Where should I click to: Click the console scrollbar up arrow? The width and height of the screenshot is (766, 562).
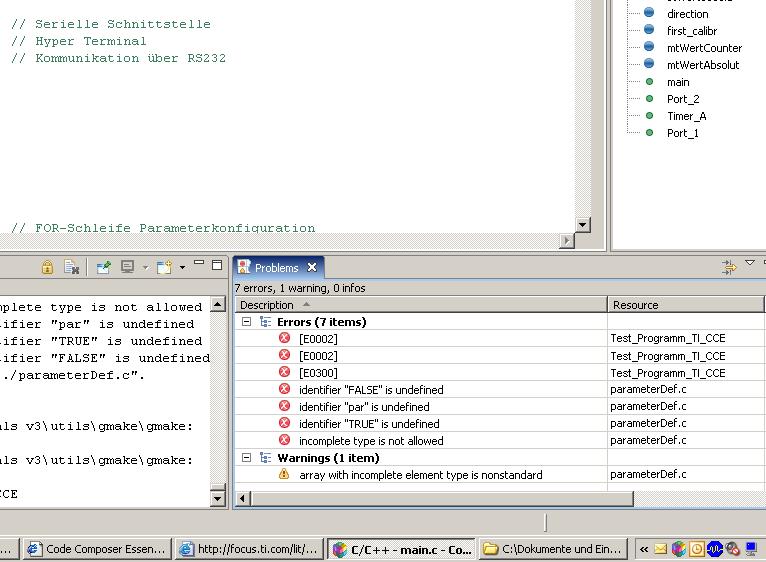218,304
